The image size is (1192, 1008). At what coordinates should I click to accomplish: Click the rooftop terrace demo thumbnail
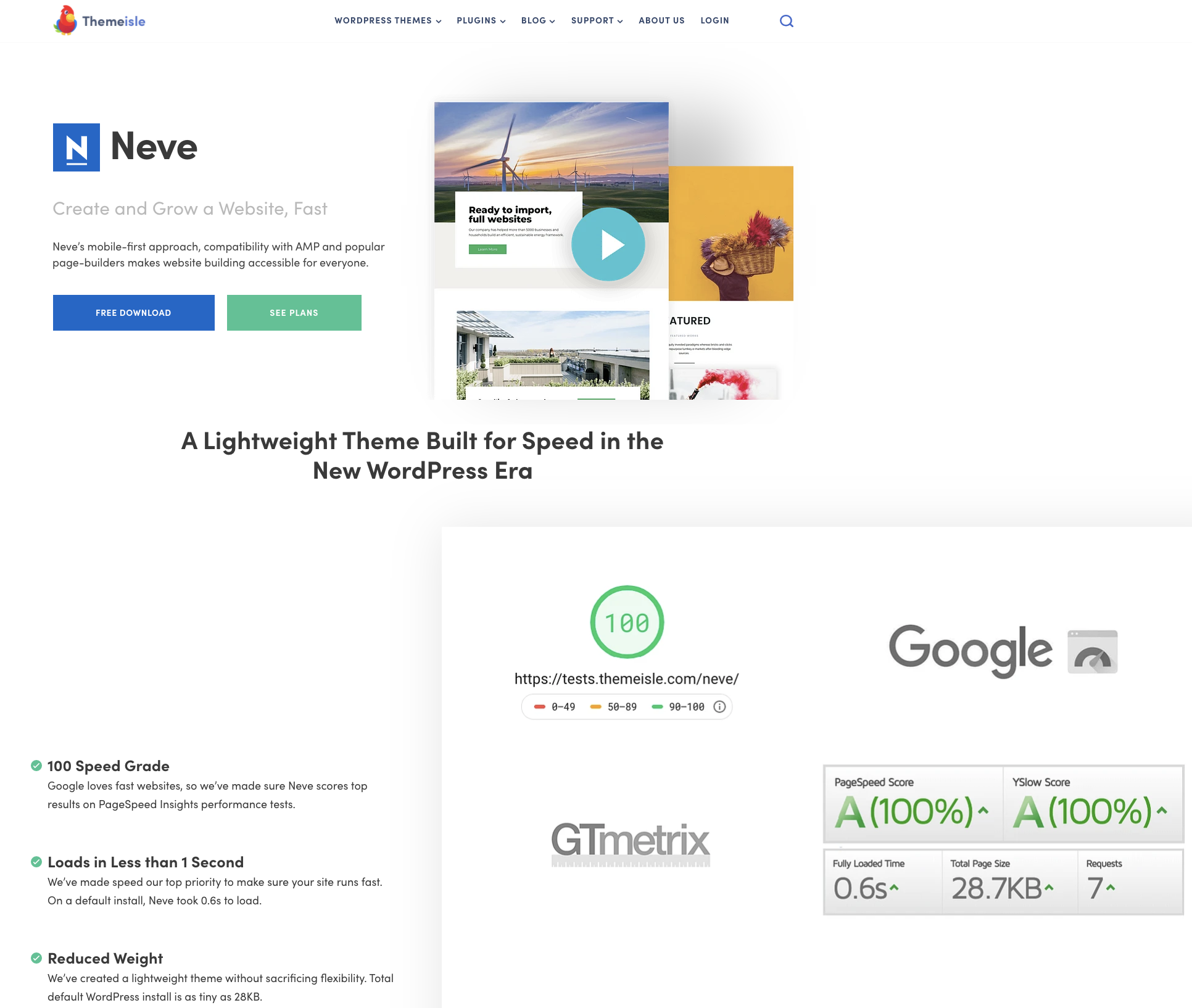553,355
